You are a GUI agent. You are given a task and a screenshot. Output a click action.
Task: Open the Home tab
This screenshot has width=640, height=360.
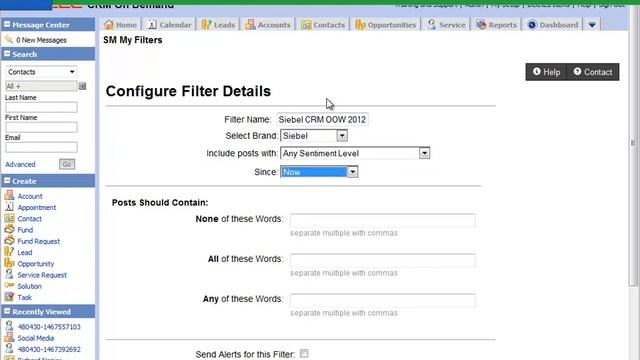click(120, 24)
